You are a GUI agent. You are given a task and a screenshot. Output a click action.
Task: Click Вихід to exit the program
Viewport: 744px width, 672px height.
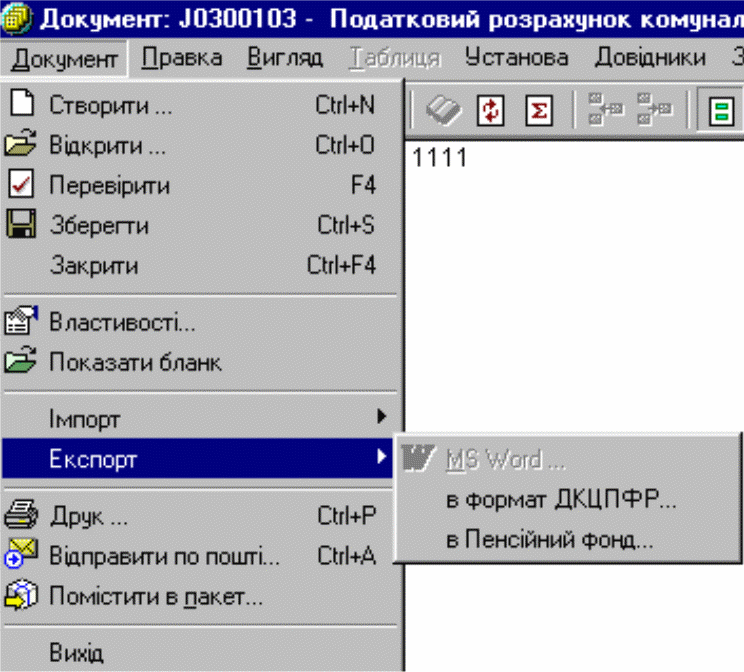pos(76,653)
